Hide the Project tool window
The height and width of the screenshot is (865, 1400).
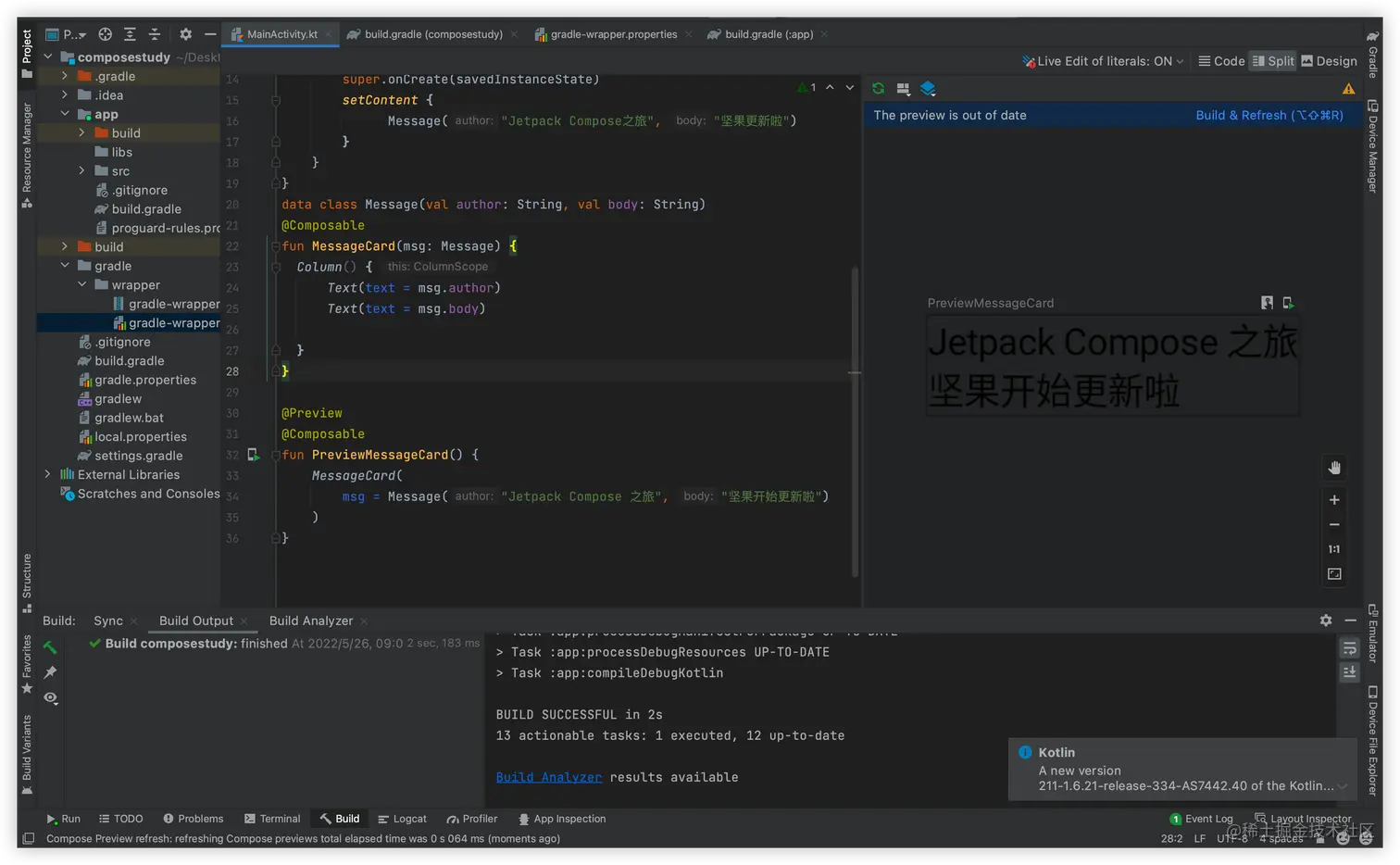pos(210,34)
